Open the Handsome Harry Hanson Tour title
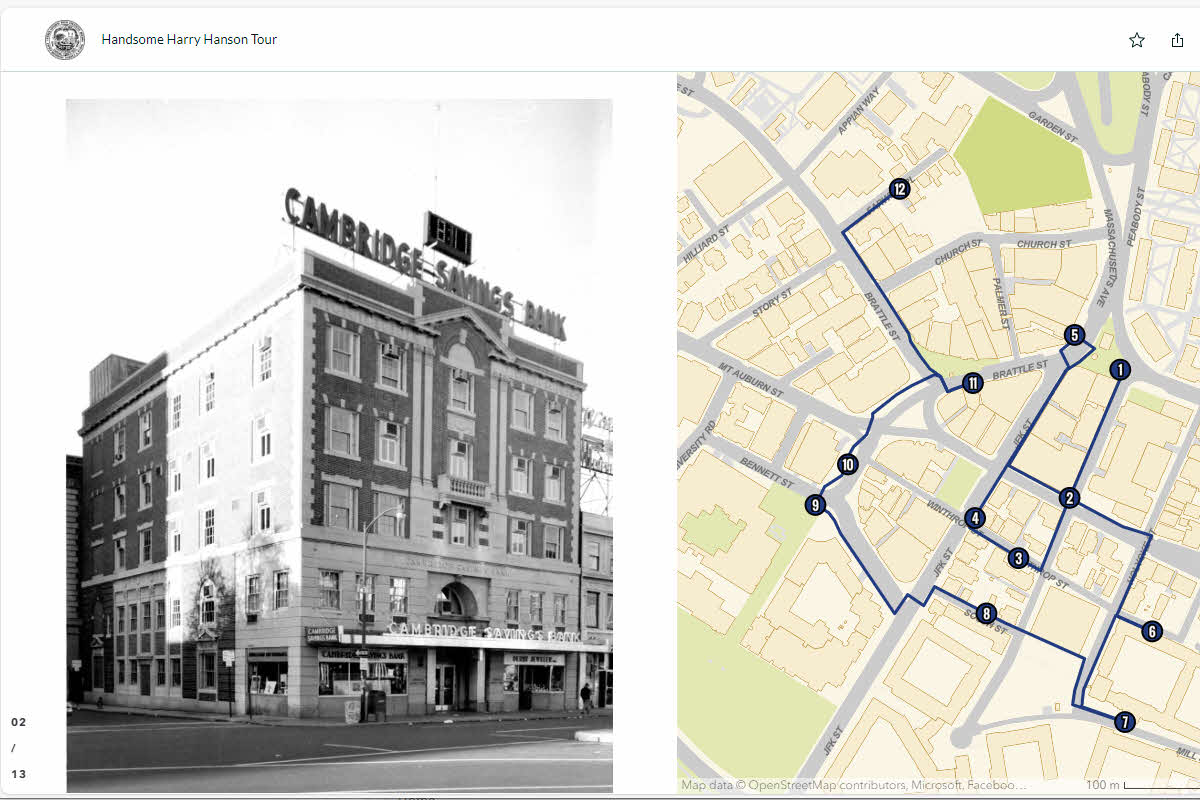The image size is (1200, 800). tap(189, 40)
